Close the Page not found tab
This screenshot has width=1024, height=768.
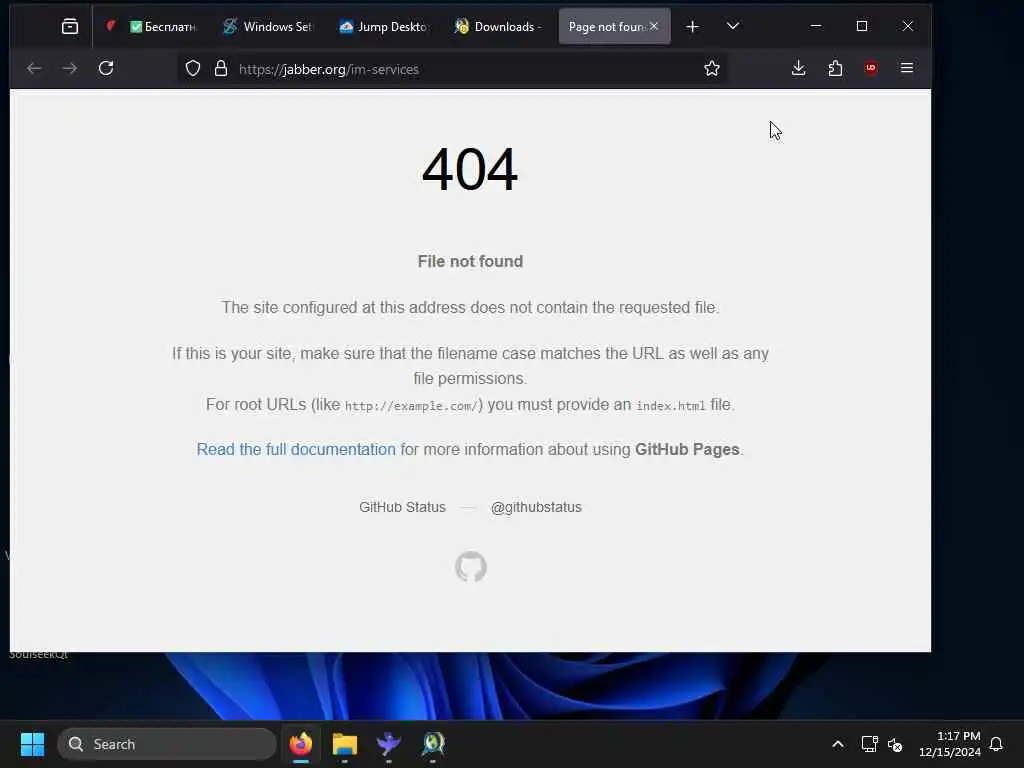(x=654, y=26)
